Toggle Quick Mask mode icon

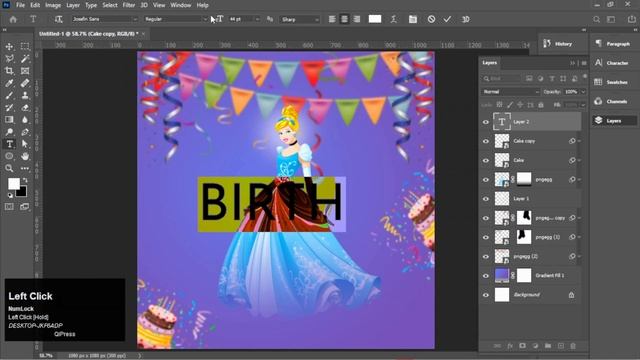(x=9, y=207)
